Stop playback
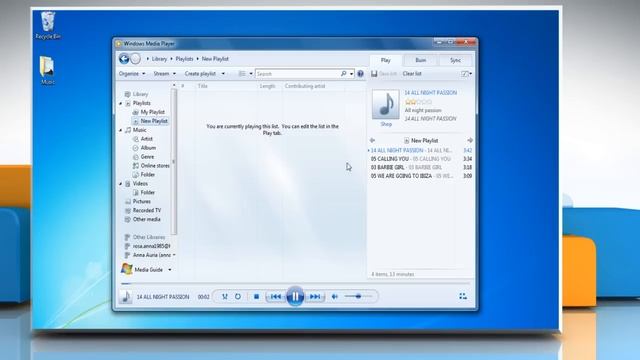 tap(256, 297)
